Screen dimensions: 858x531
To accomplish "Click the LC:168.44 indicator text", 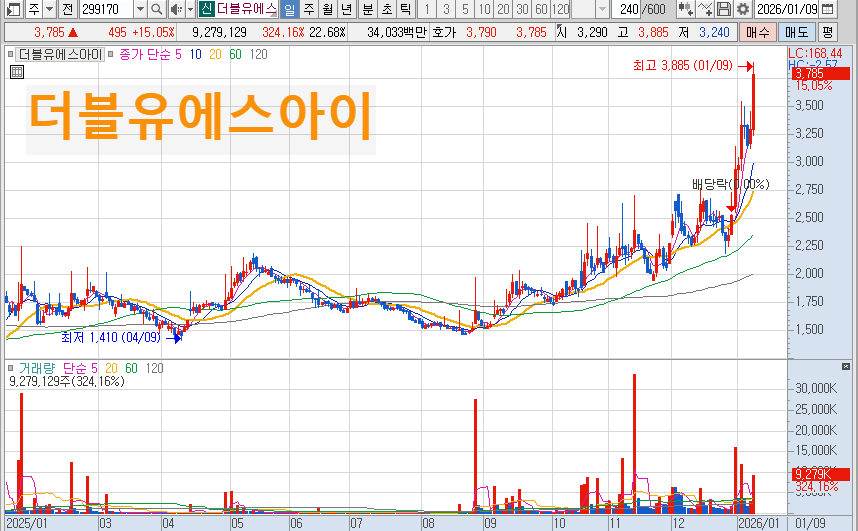I will pyautogui.click(x=815, y=53).
